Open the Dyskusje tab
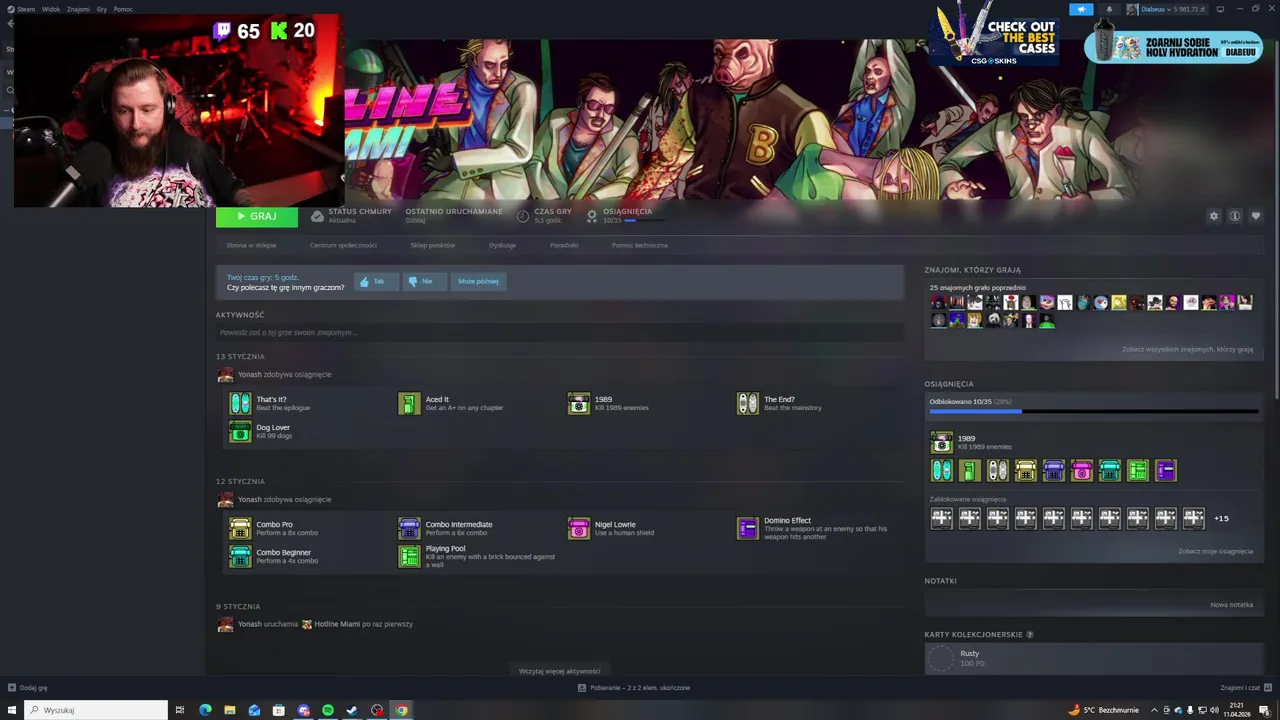The image size is (1280, 720). click(x=502, y=245)
